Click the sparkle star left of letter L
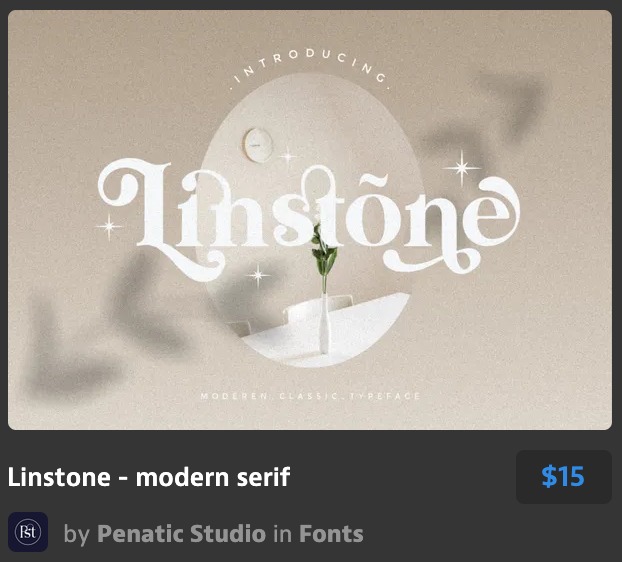Image resolution: width=622 pixels, height=562 pixels. click(109, 226)
